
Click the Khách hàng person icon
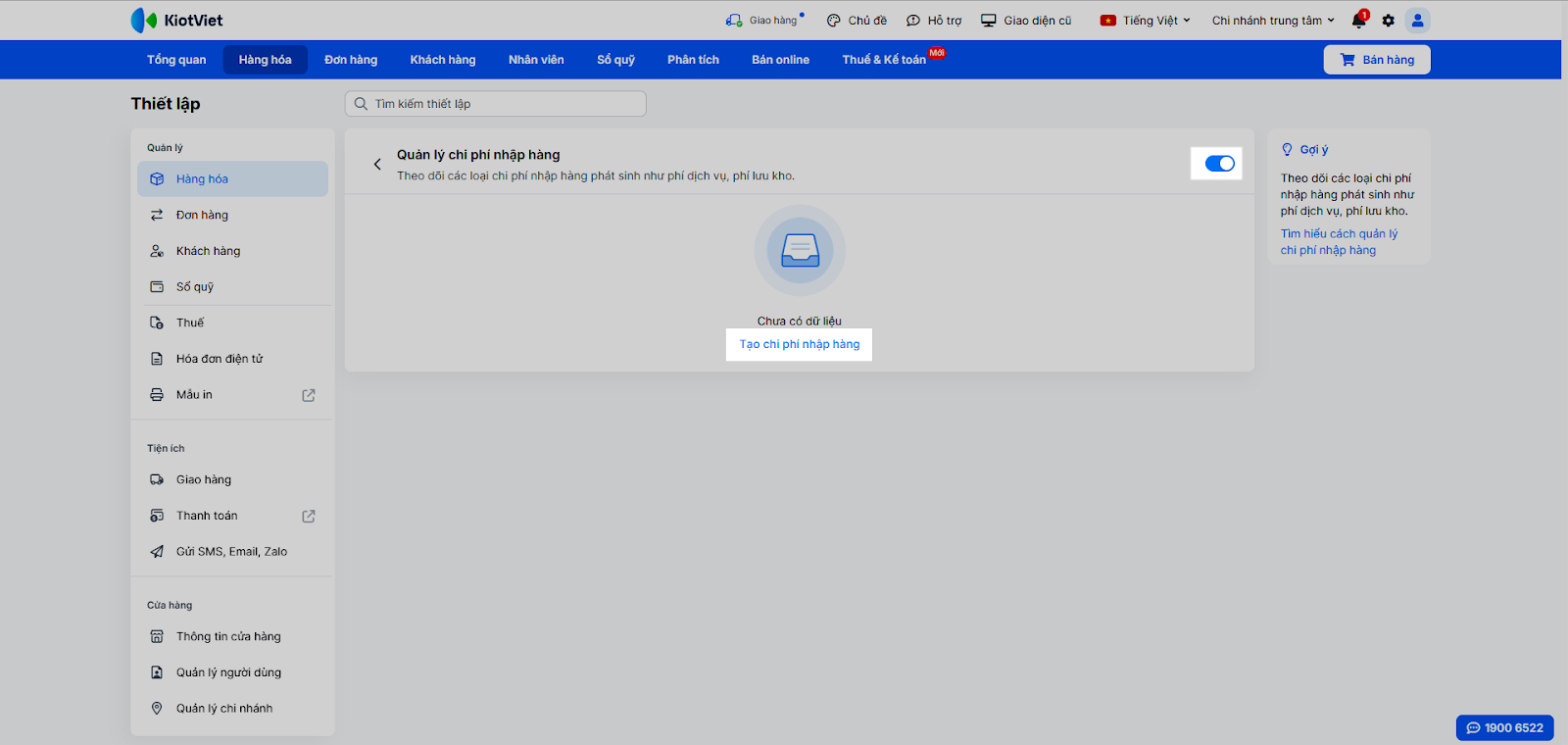pos(157,251)
